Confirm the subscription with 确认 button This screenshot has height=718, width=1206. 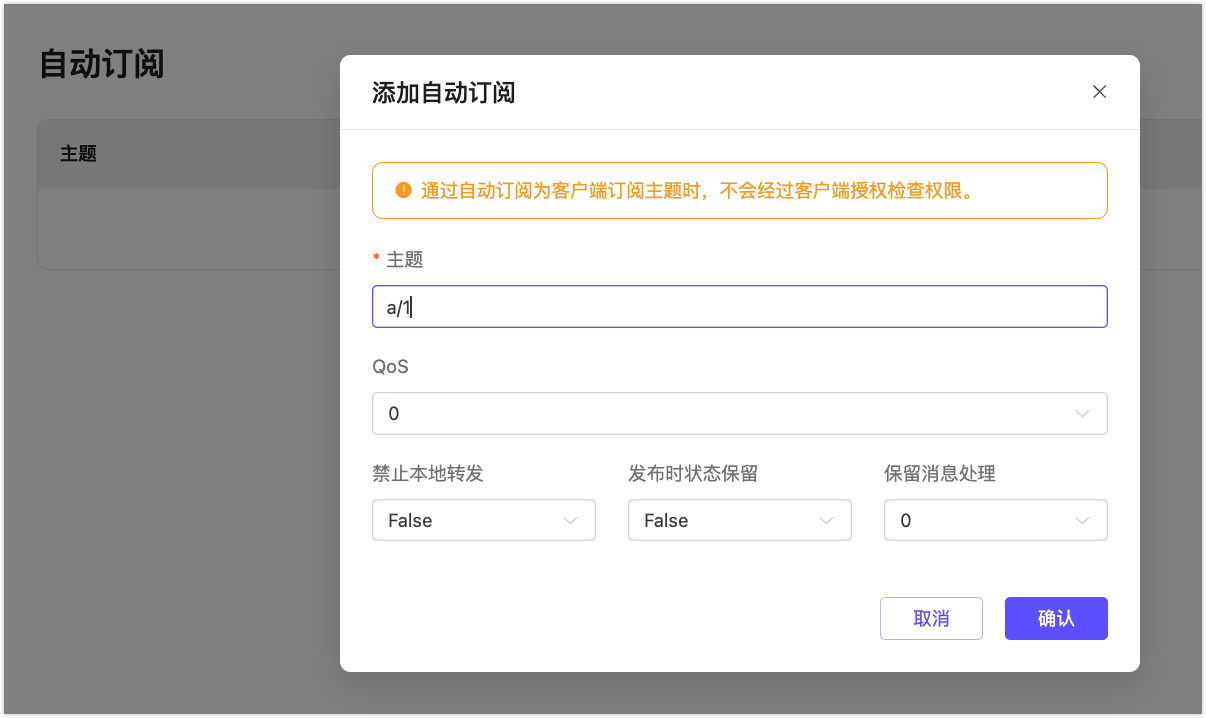[1055, 618]
